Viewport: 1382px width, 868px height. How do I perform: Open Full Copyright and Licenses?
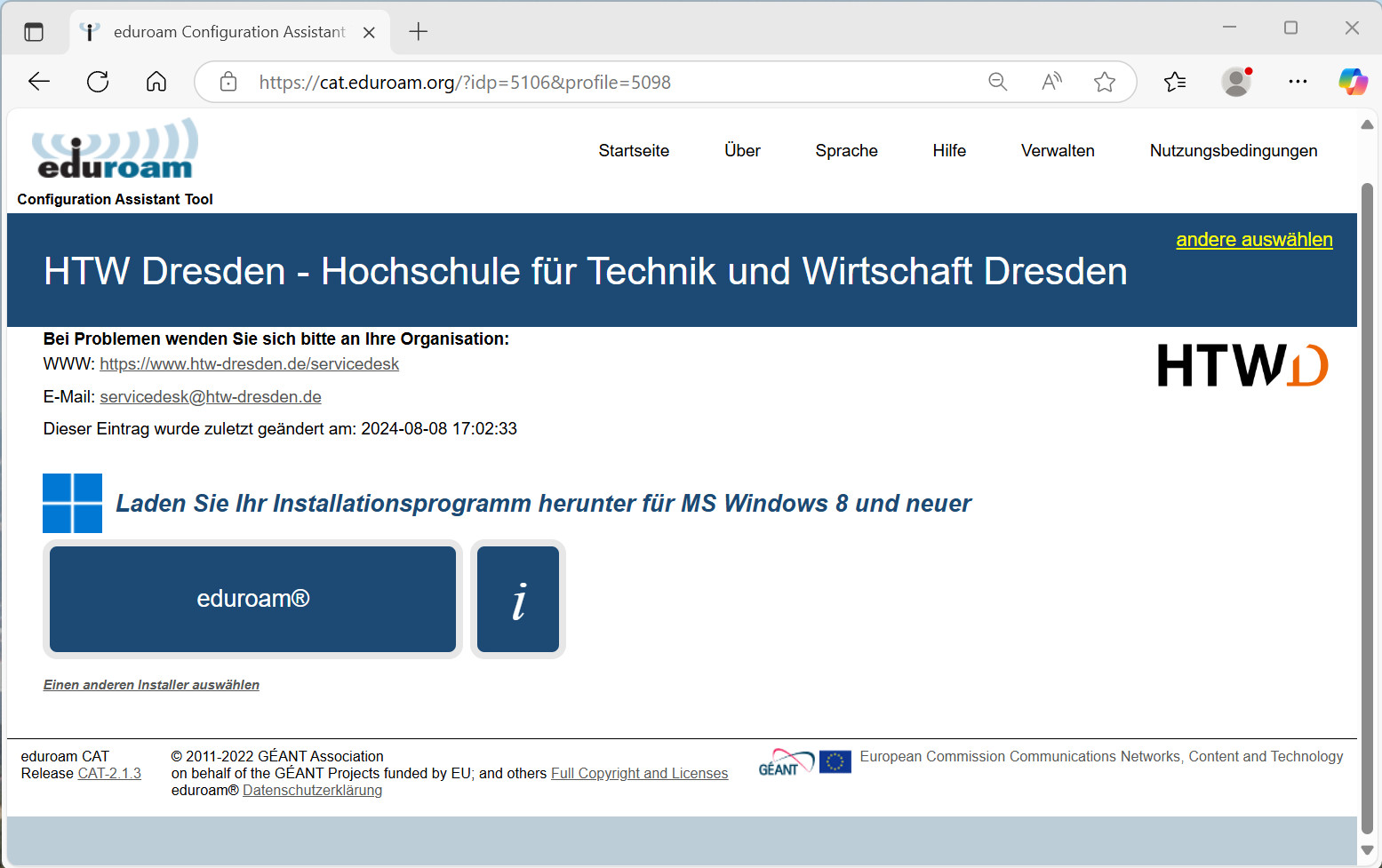pyautogui.click(x=639, y=774)
